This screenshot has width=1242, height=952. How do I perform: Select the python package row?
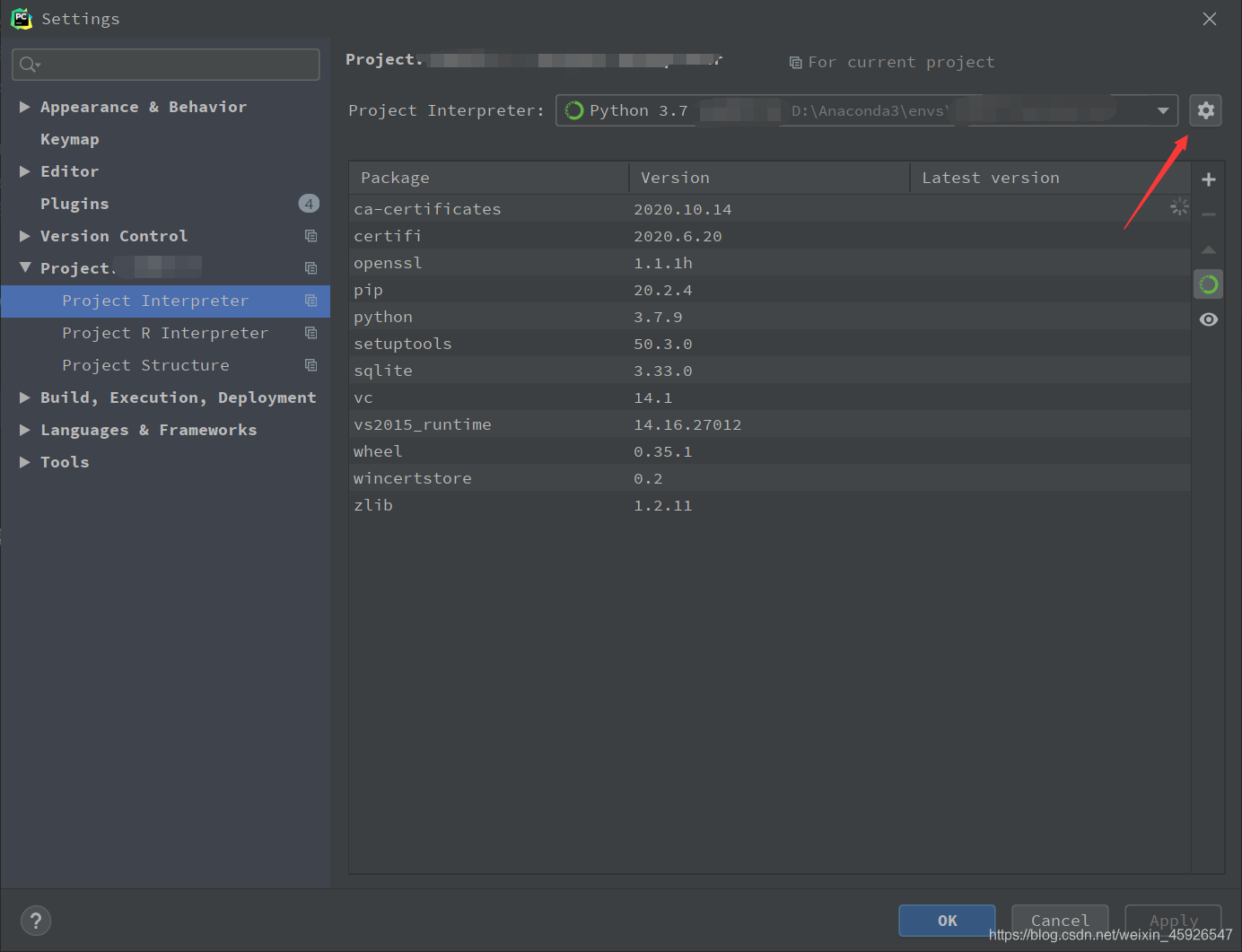point(770,317)
